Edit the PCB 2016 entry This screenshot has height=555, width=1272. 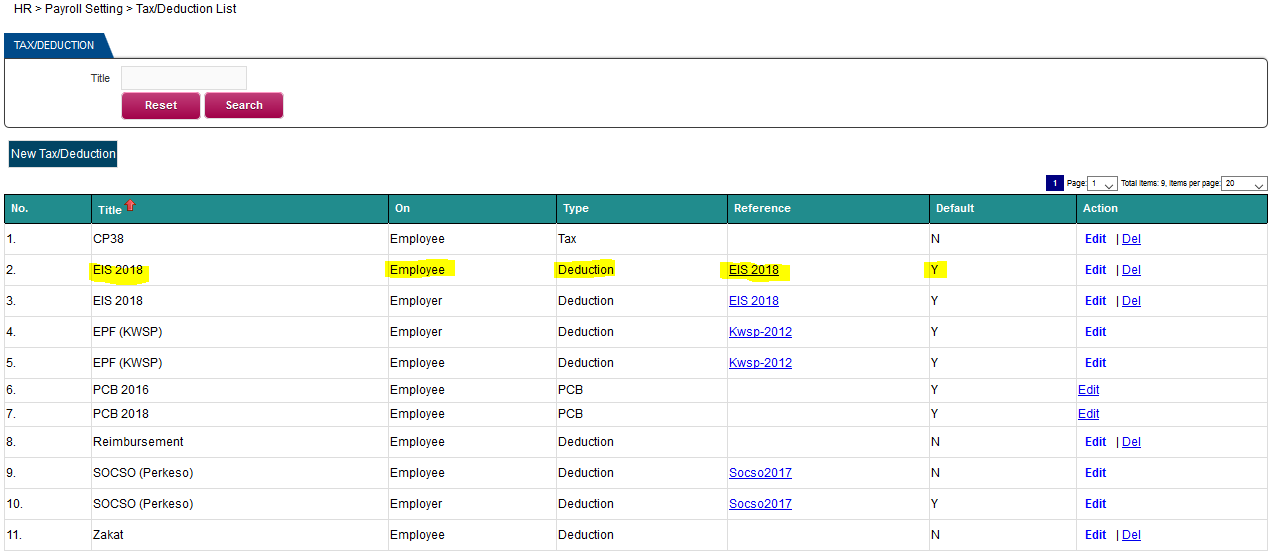pos(1088,390)
